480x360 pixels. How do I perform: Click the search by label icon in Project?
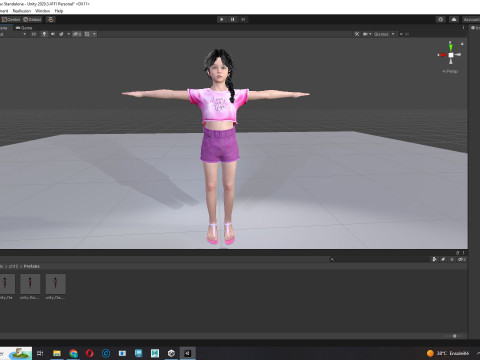coord(443,259)
